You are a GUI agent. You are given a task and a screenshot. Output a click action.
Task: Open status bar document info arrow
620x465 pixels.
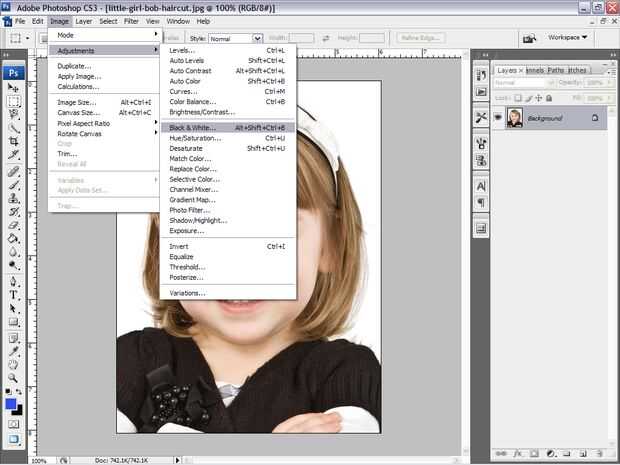(178, 460)
